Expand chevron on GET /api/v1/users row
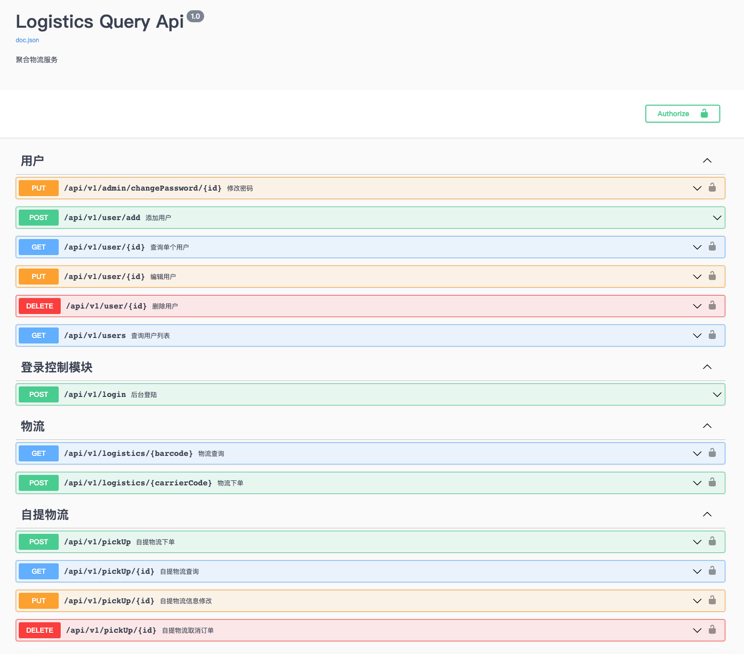Image resolution: width=744 pixels, height=654 pixels. tap(697, 336)
